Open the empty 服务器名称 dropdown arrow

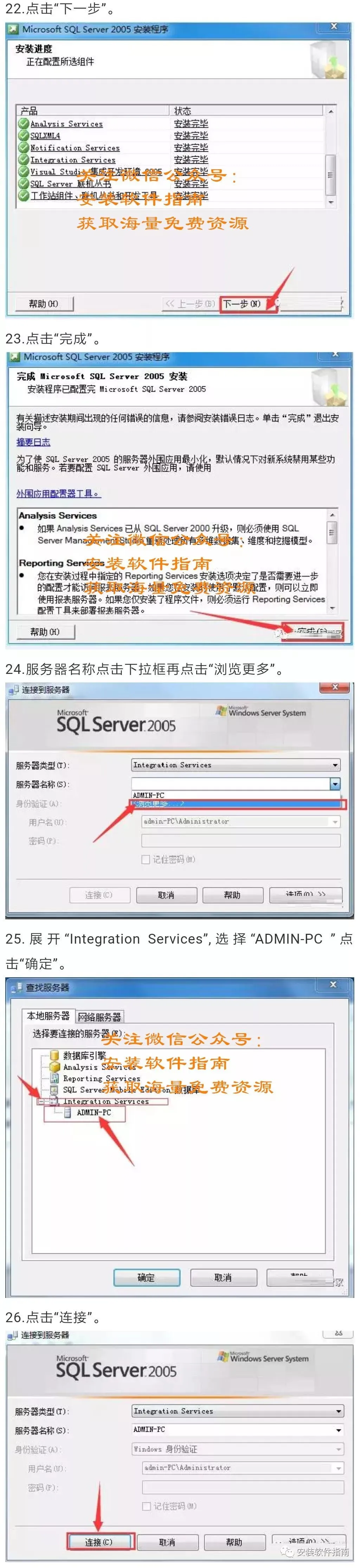tap(335, 784)
